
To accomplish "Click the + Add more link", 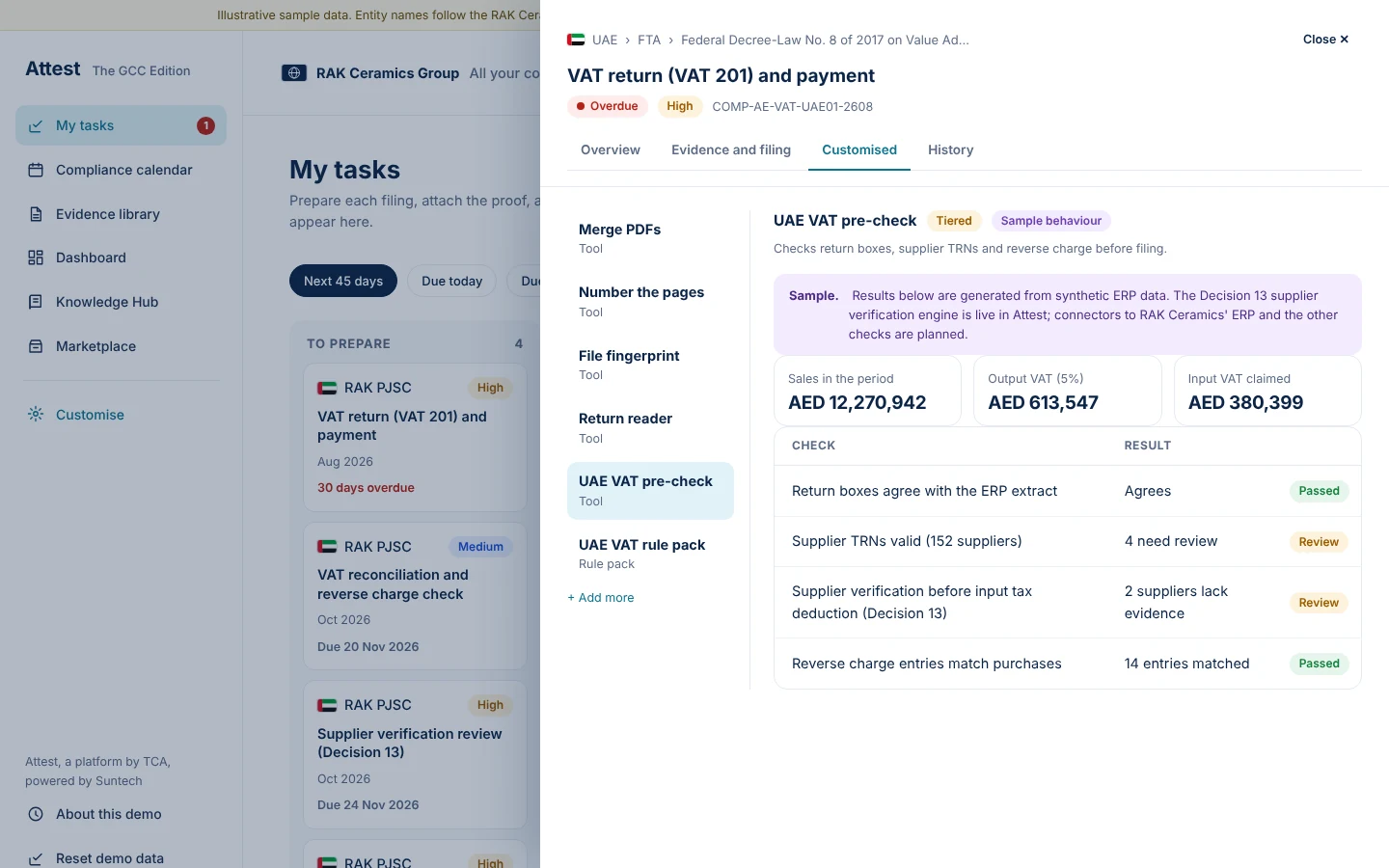I will click(x=601, y=598).
